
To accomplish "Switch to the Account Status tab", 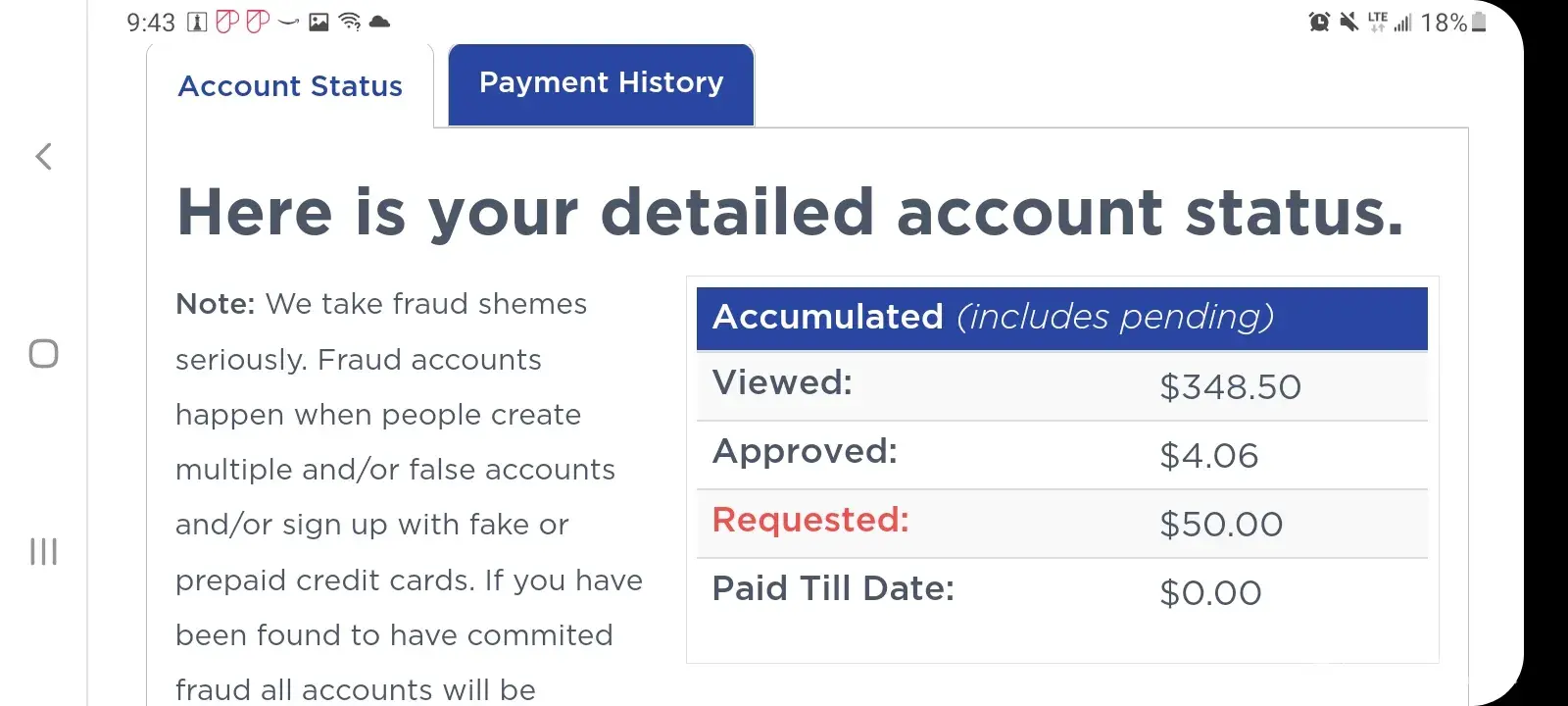I will pos(290,86).
